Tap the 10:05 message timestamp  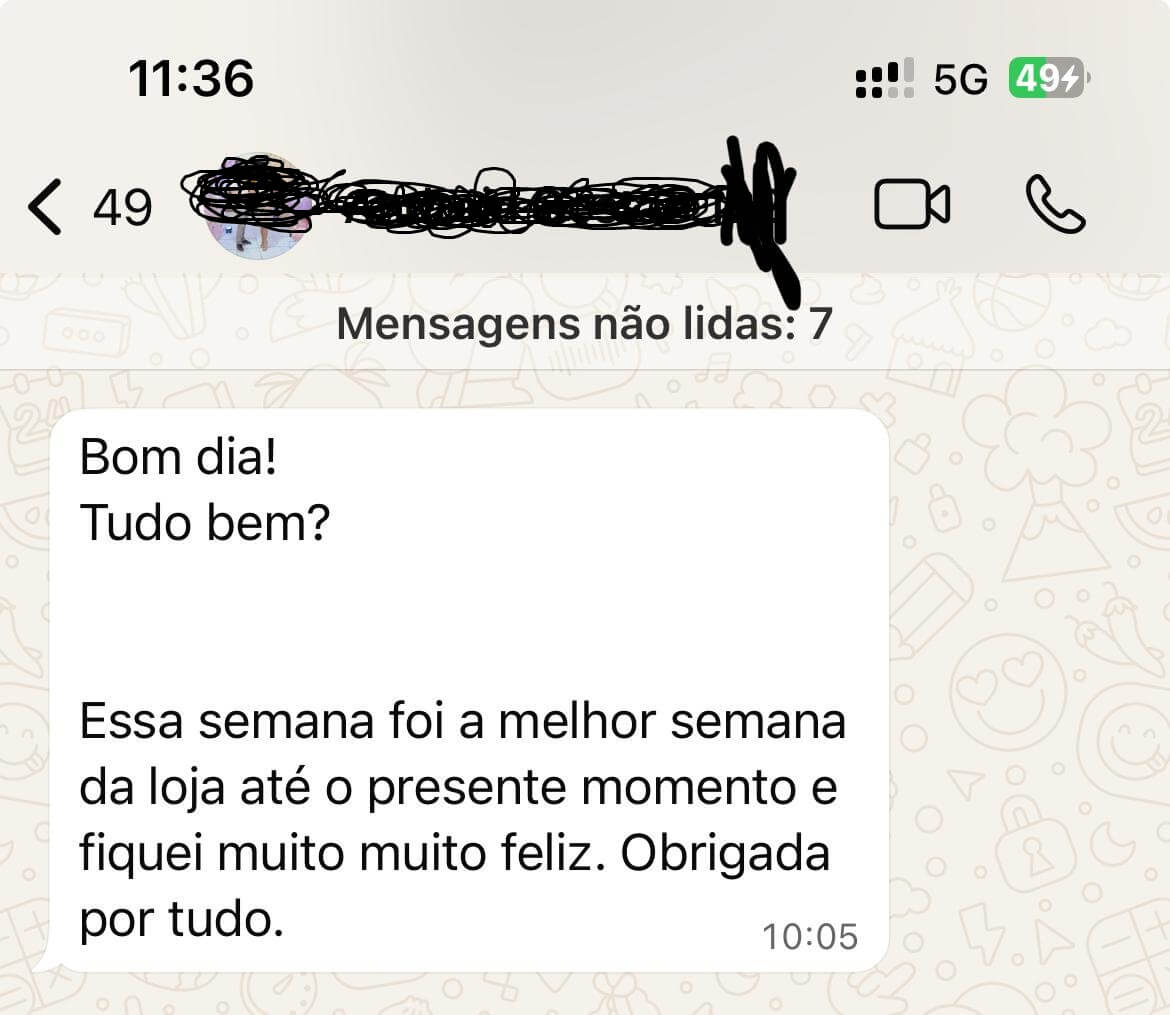pos(810,937)
